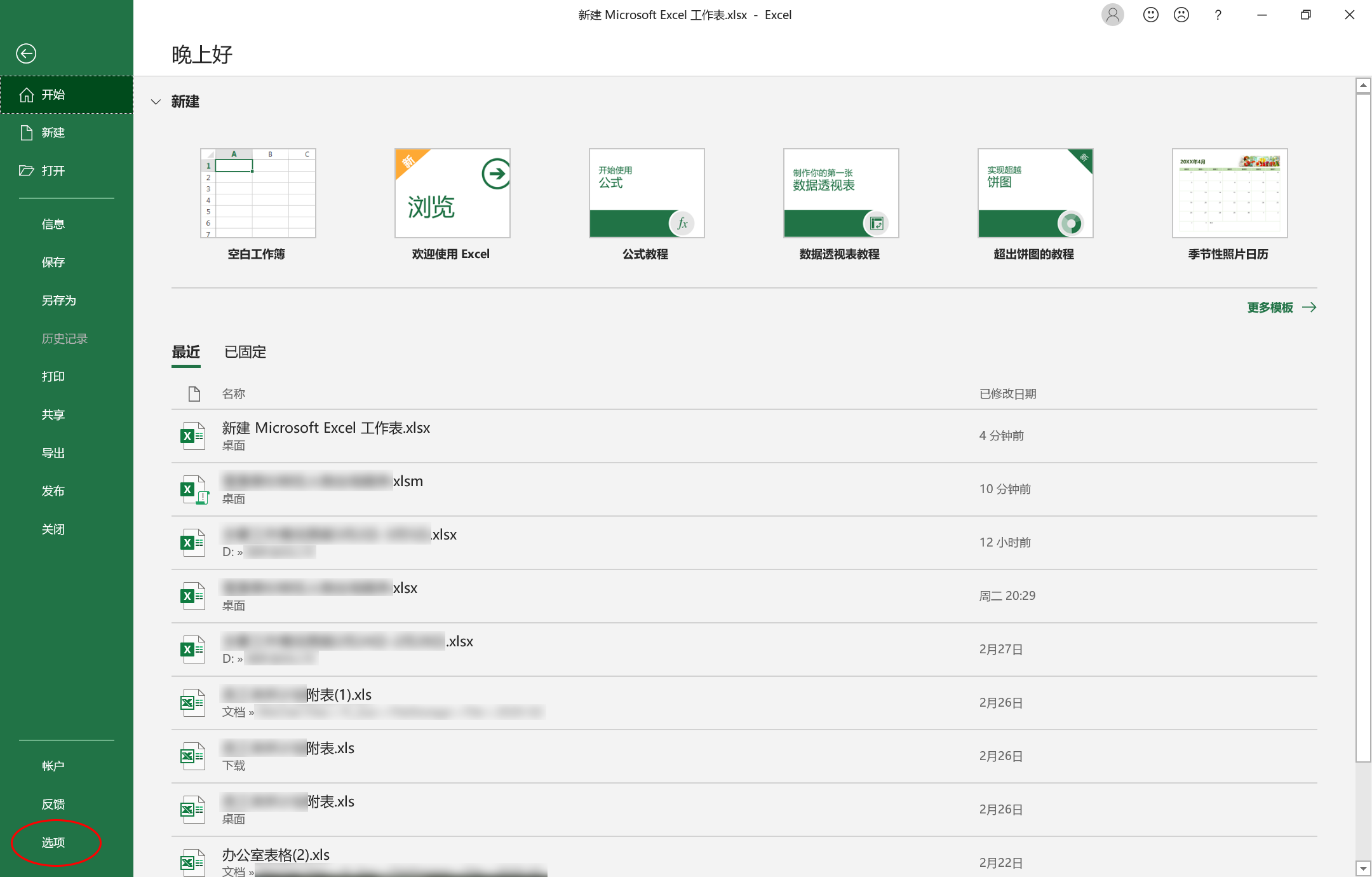Send a frown feedback face icon

click(x=1181, y=15)
